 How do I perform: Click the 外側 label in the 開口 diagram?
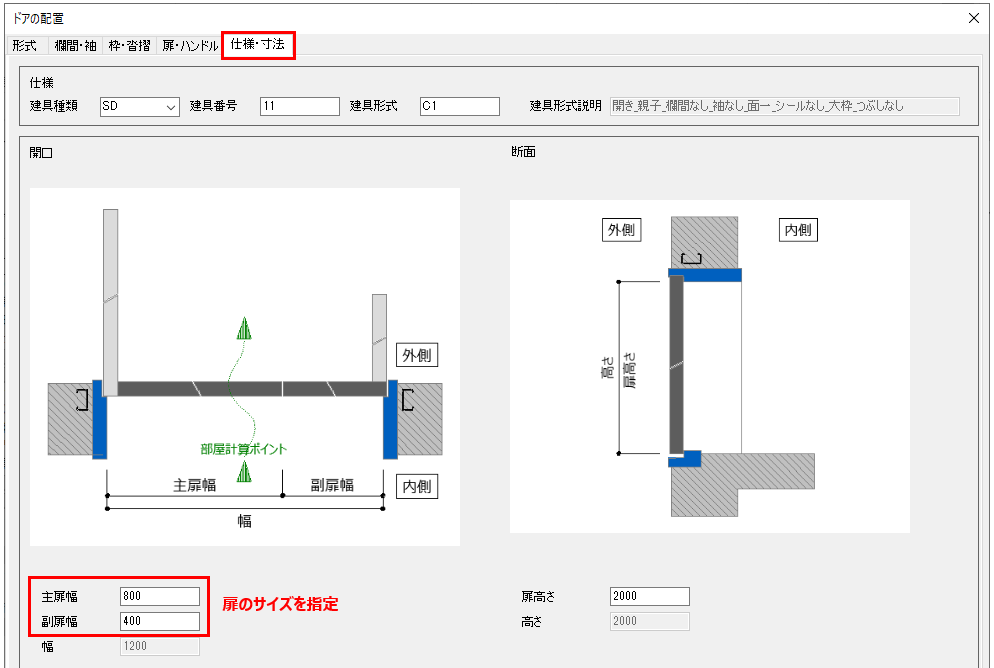click(x=418, y=354)
